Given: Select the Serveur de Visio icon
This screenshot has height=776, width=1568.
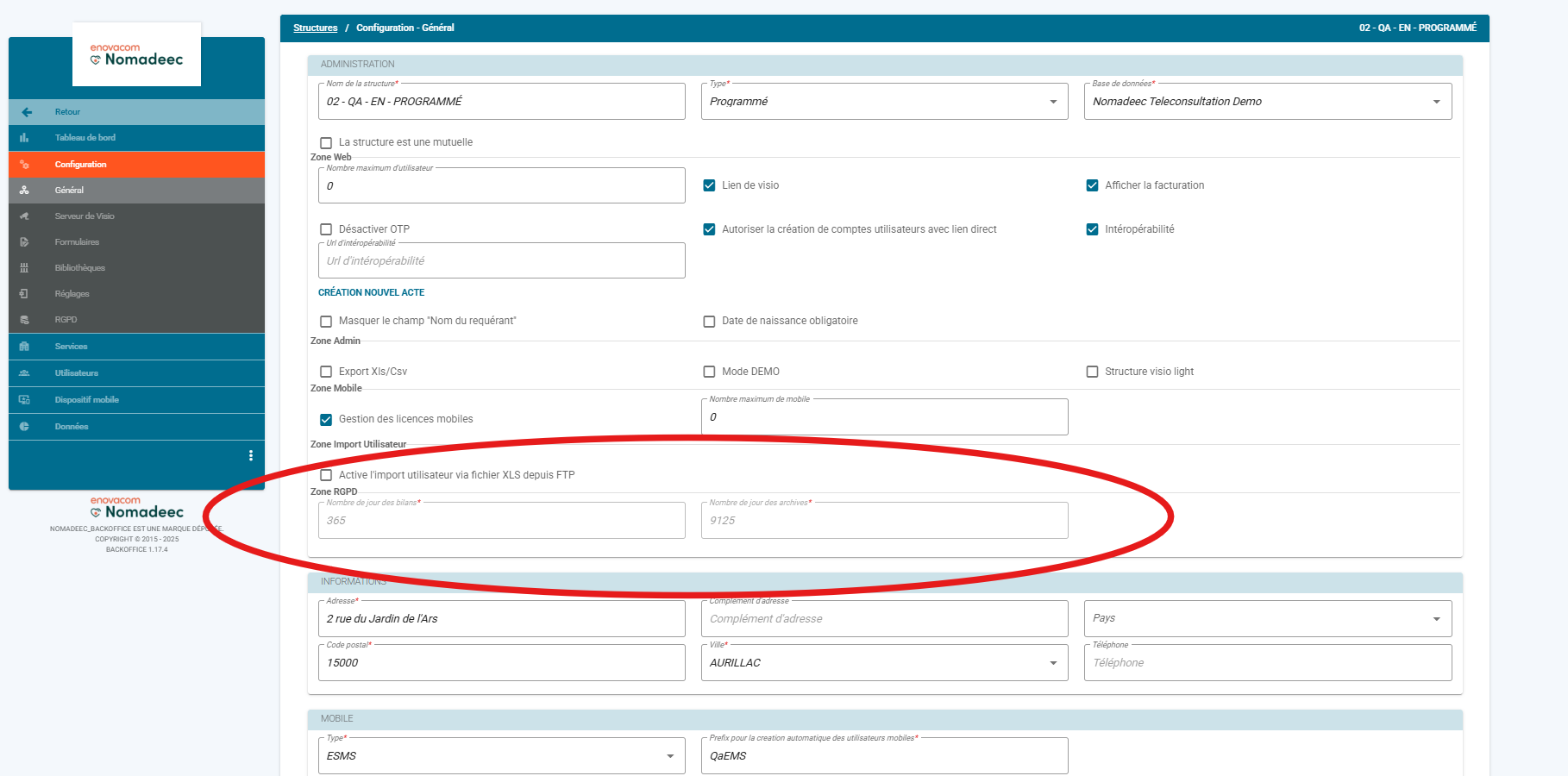Looking at the screenshot, I should coord(24,216).
